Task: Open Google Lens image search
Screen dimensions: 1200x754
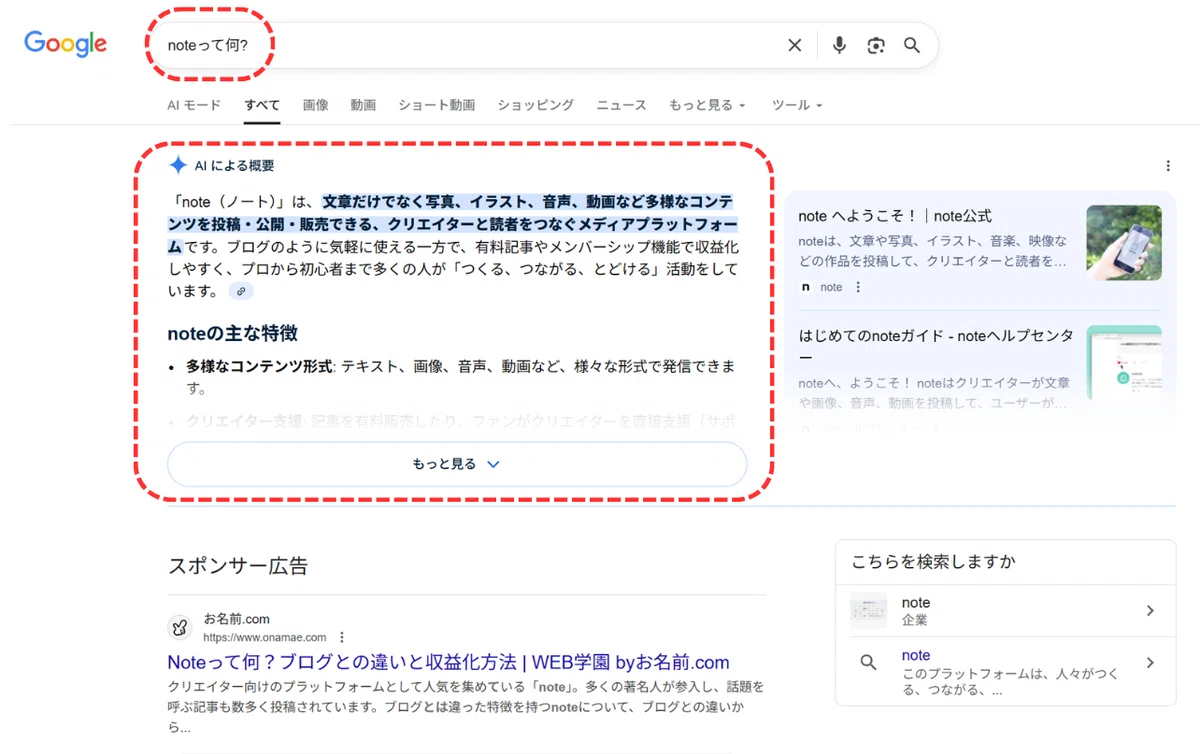Action: [x=876, y=45]
